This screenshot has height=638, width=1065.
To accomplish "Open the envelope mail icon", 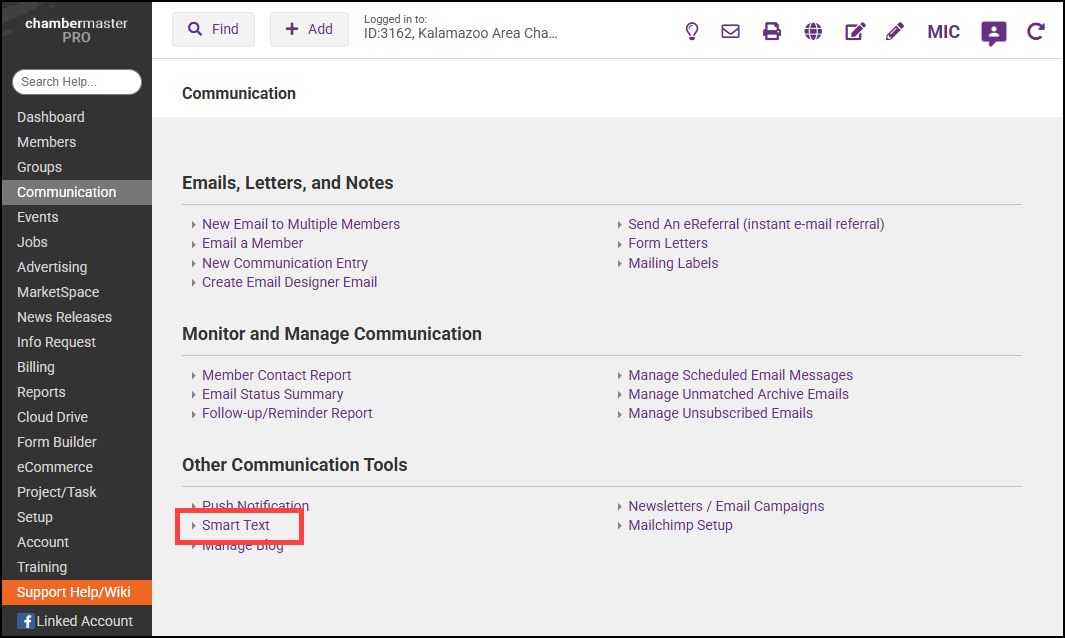I will tap(731, 31).
